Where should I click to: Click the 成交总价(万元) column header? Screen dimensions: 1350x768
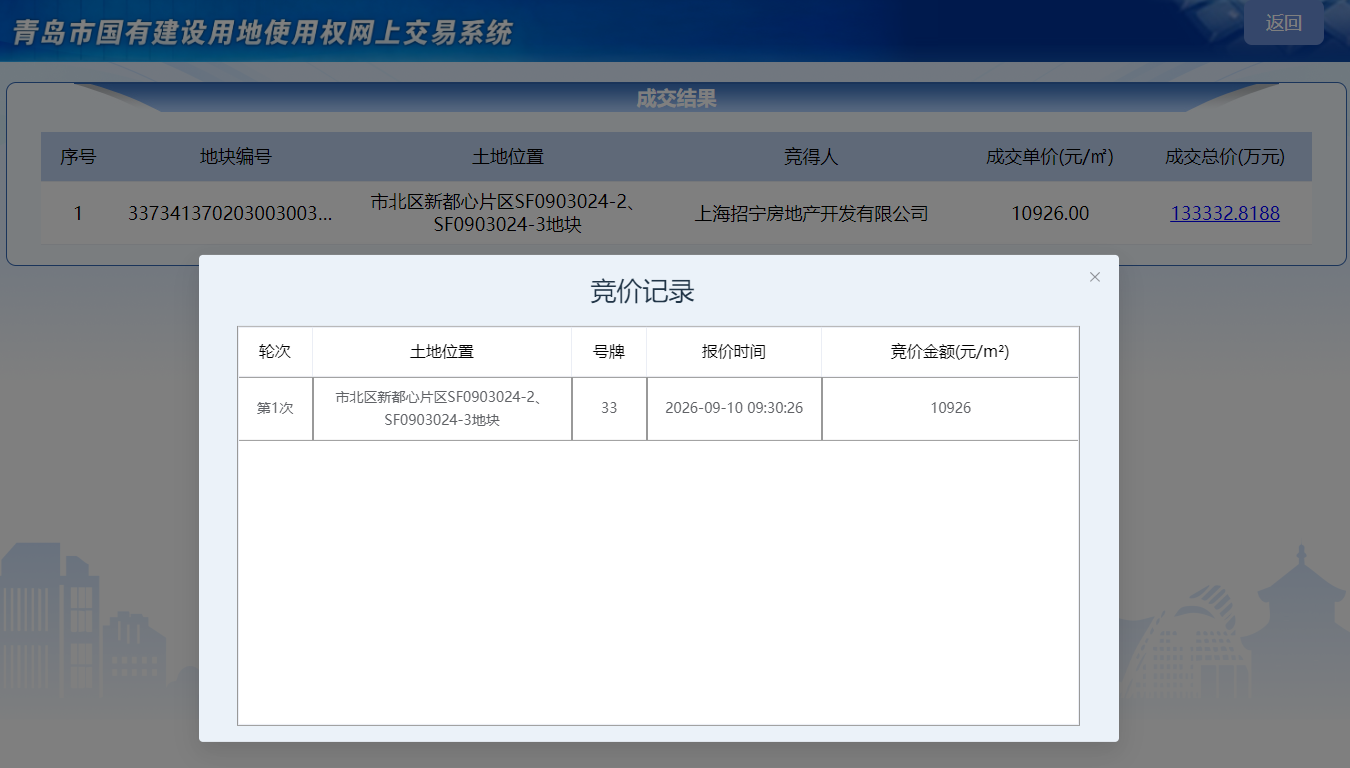[1225, 157]
